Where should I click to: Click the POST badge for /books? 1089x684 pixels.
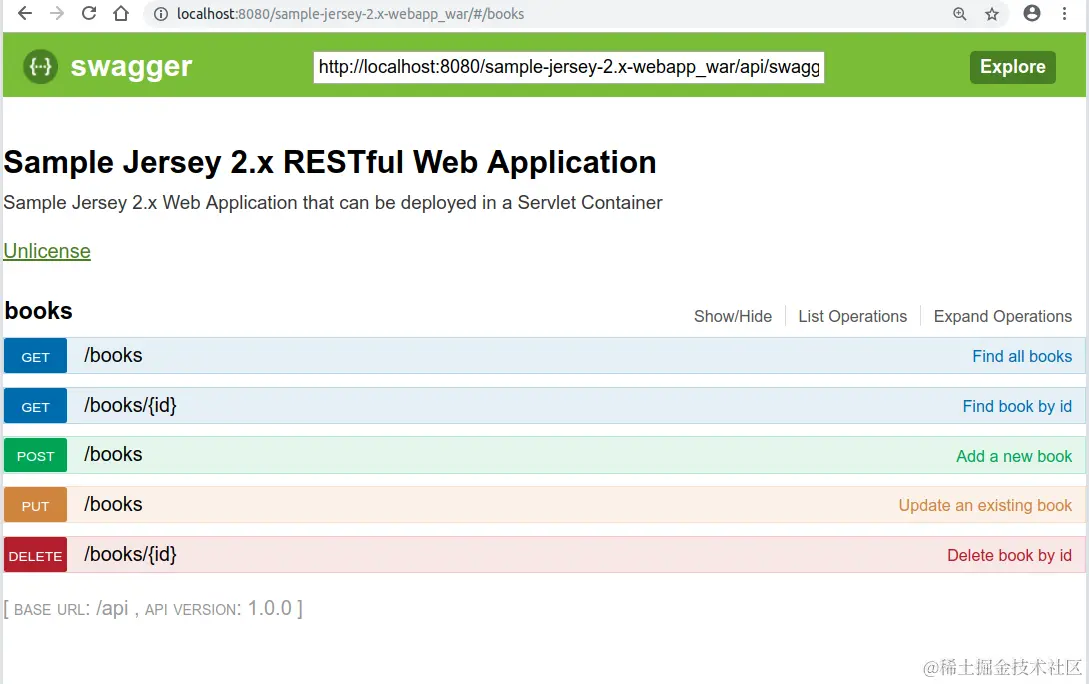click(35, 456)
